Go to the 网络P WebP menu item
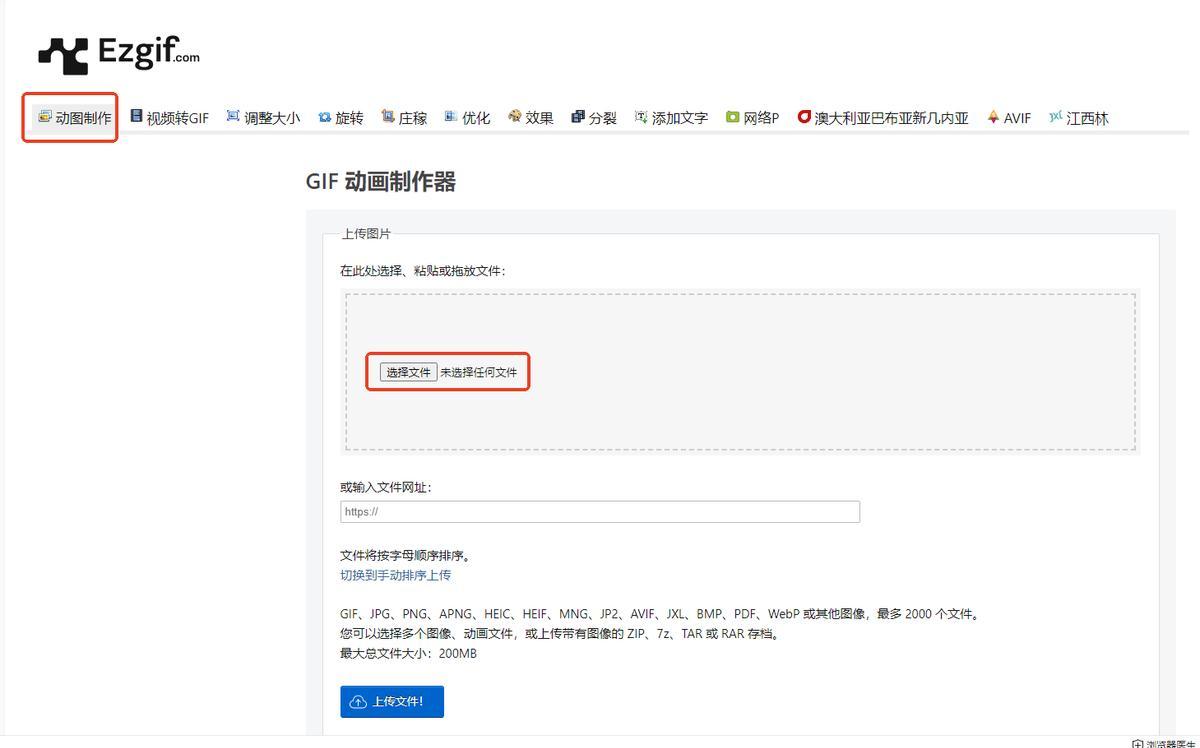 (x=752, y=118)
